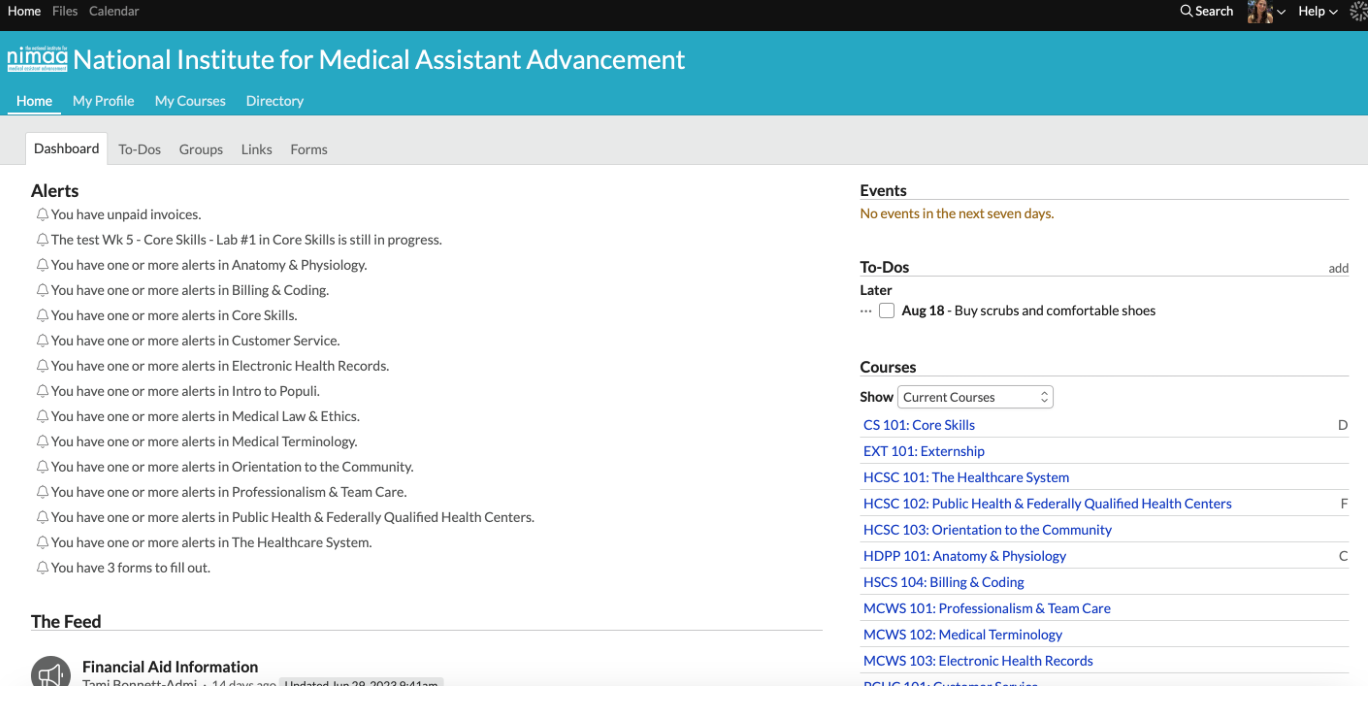Click bell icon beside Wk 5 Core Skills test alert
Viewport: 1368px width, 728px height.
pyautogui.click(x=42, y=240)
